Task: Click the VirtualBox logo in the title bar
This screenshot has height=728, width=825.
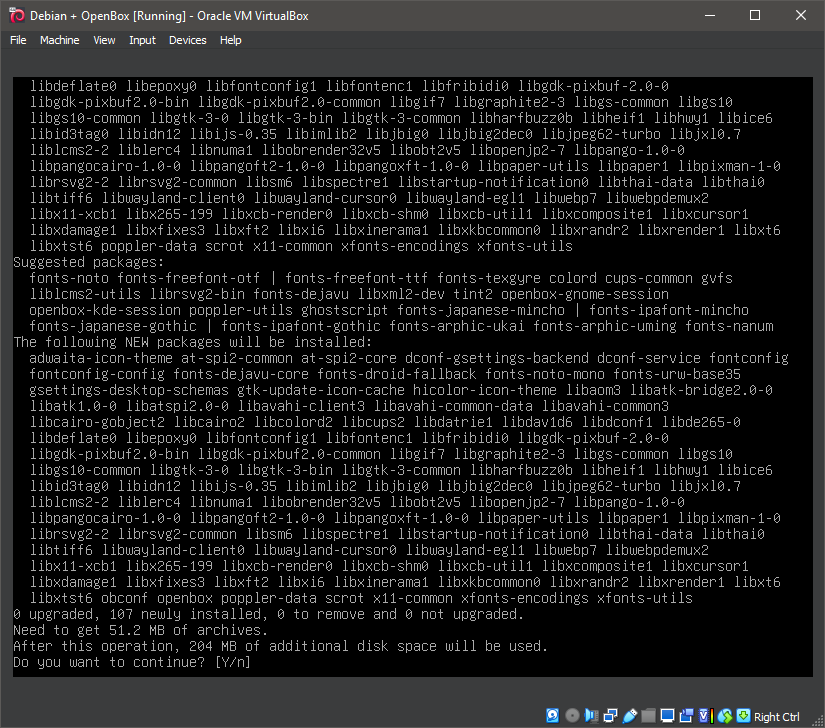Action: pyautogui.click(x=14, y=15)
